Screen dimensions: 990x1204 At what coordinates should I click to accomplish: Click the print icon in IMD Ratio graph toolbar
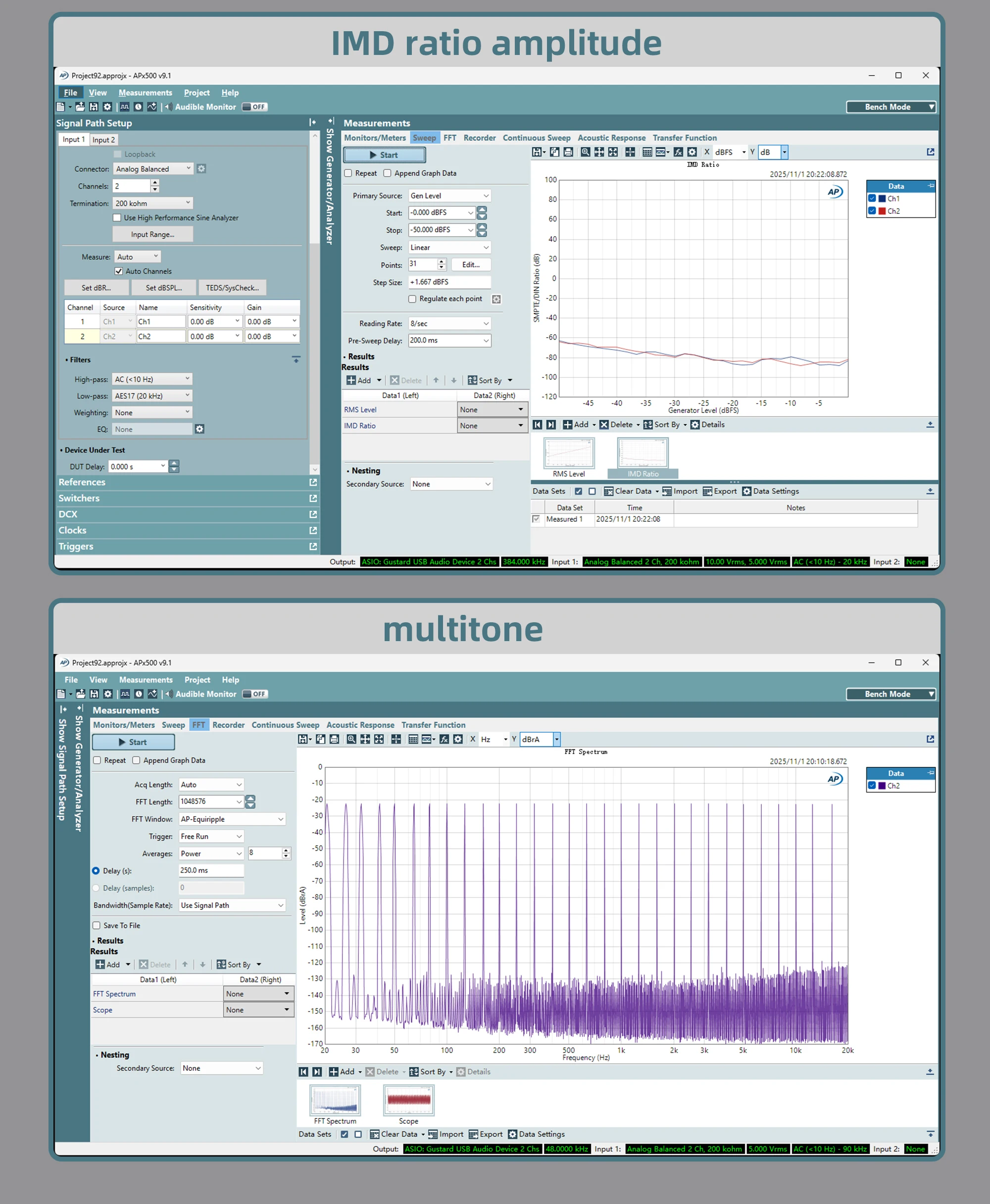[x=568, y=152]
